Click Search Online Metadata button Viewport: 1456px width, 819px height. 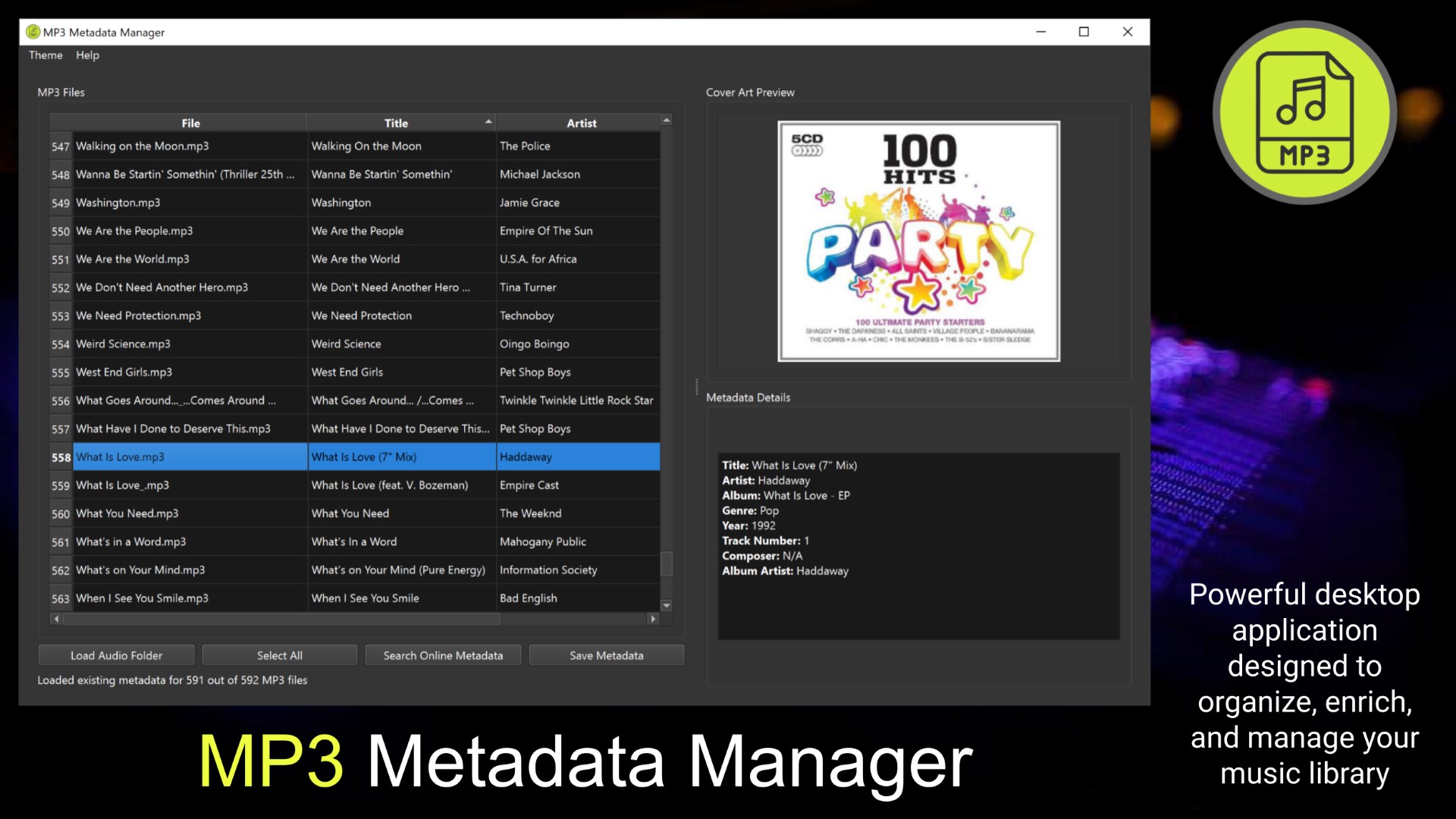[443, 655]
